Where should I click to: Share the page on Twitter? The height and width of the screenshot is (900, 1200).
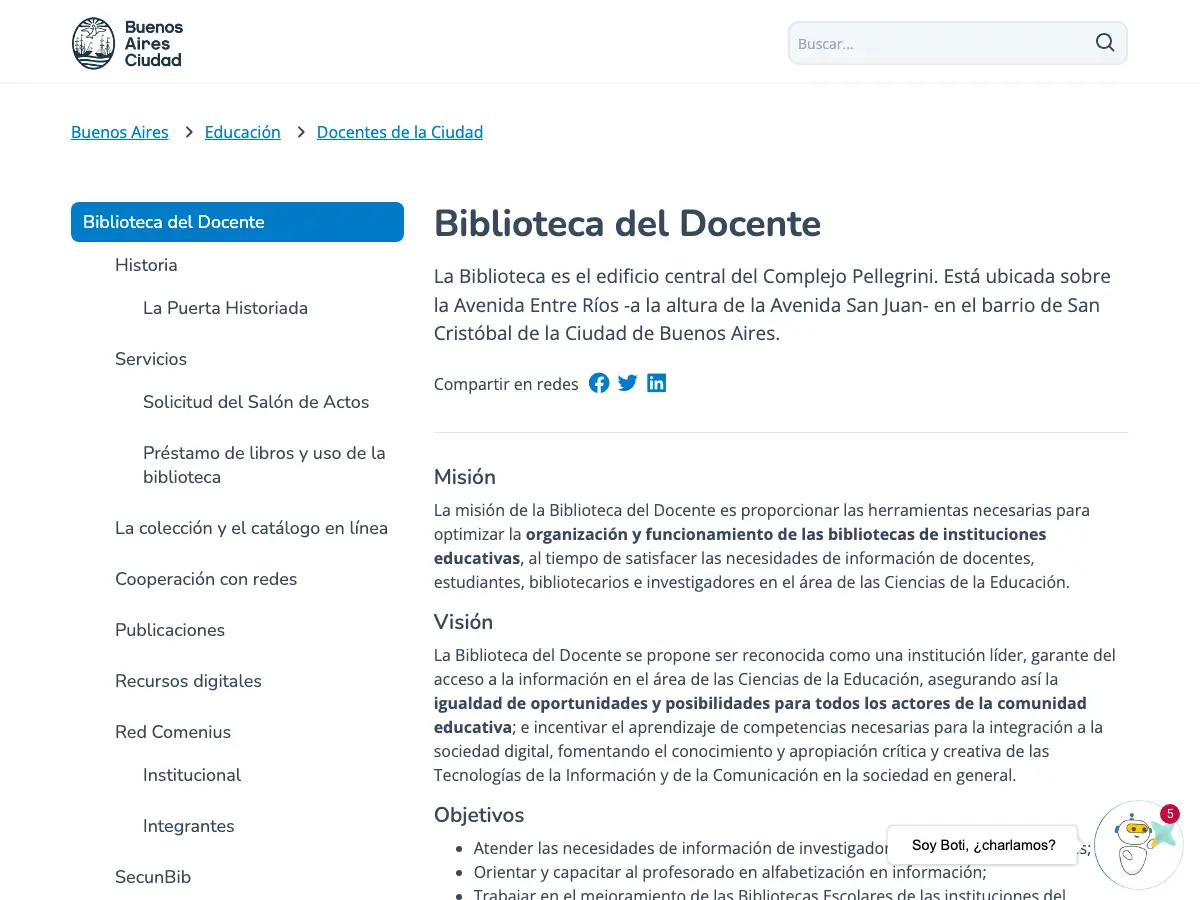click(628, 383)
